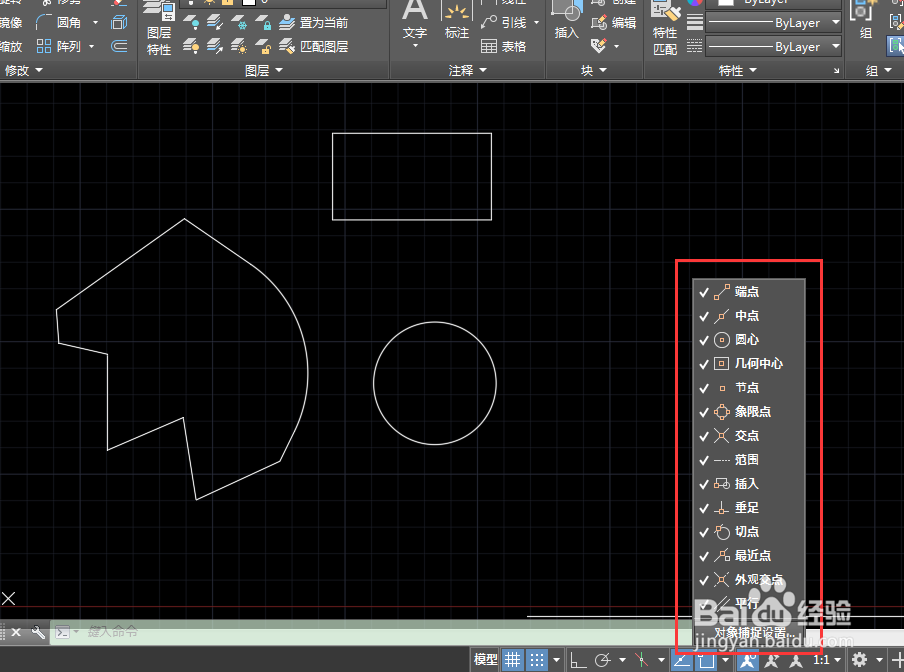Close the command line with X

coord(16,632)
